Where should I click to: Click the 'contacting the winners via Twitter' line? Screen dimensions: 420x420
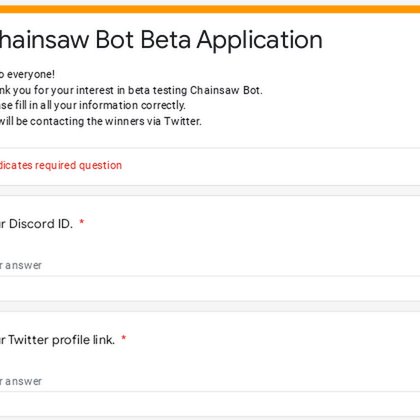(101, 121)
